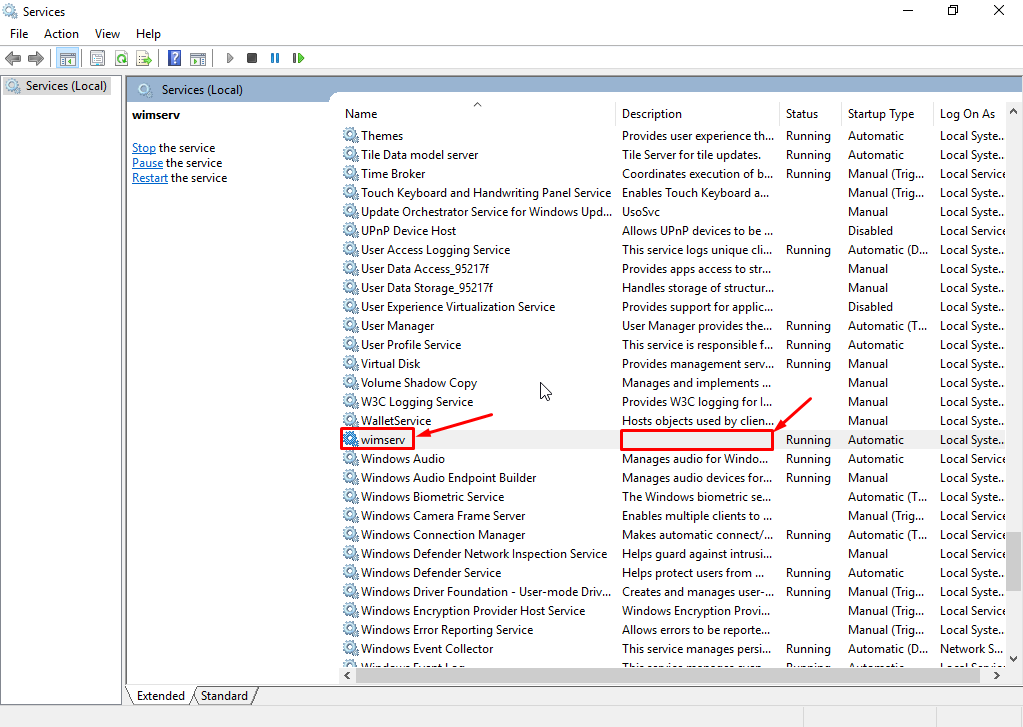The width and height of the screenshot is (1023, 727).
Task: Click the vertical scrollbar down arrow
Action: click(x=1013, y=659)
